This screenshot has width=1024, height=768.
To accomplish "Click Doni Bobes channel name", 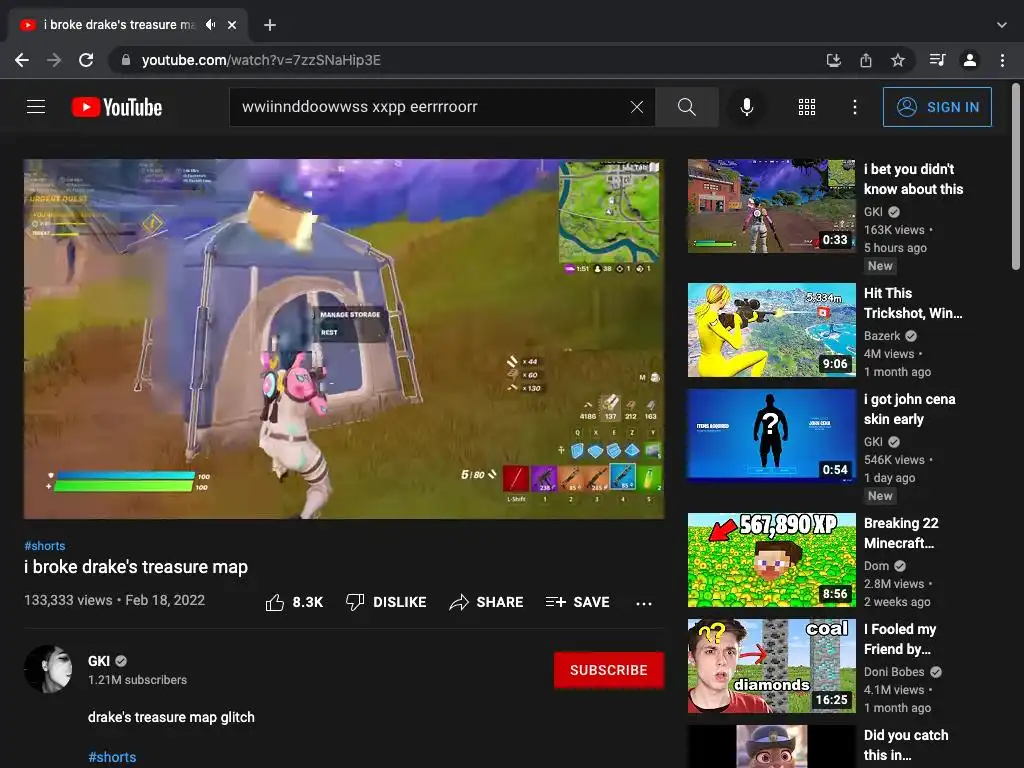I will point(894,671).
